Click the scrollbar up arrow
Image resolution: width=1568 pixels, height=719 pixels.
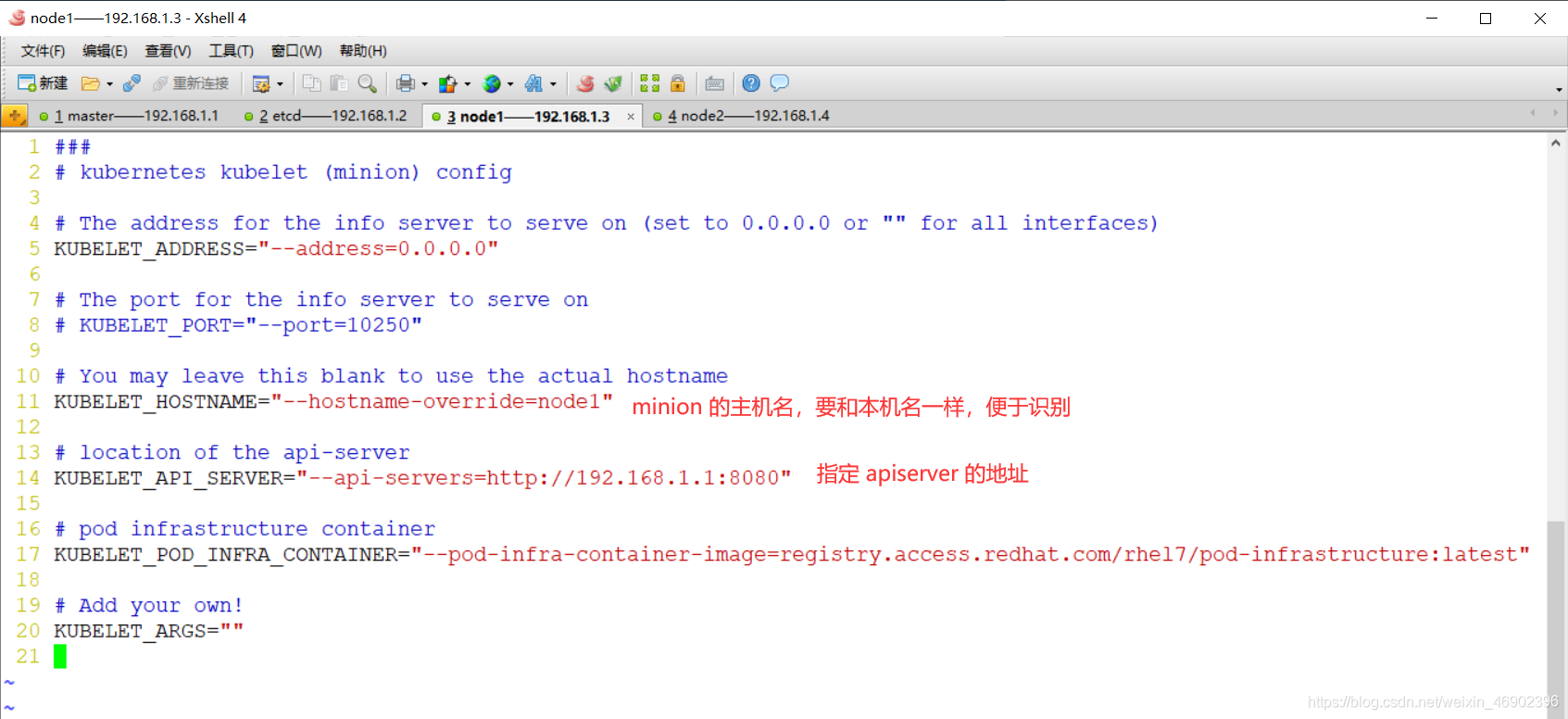(x=1556, y=143)
